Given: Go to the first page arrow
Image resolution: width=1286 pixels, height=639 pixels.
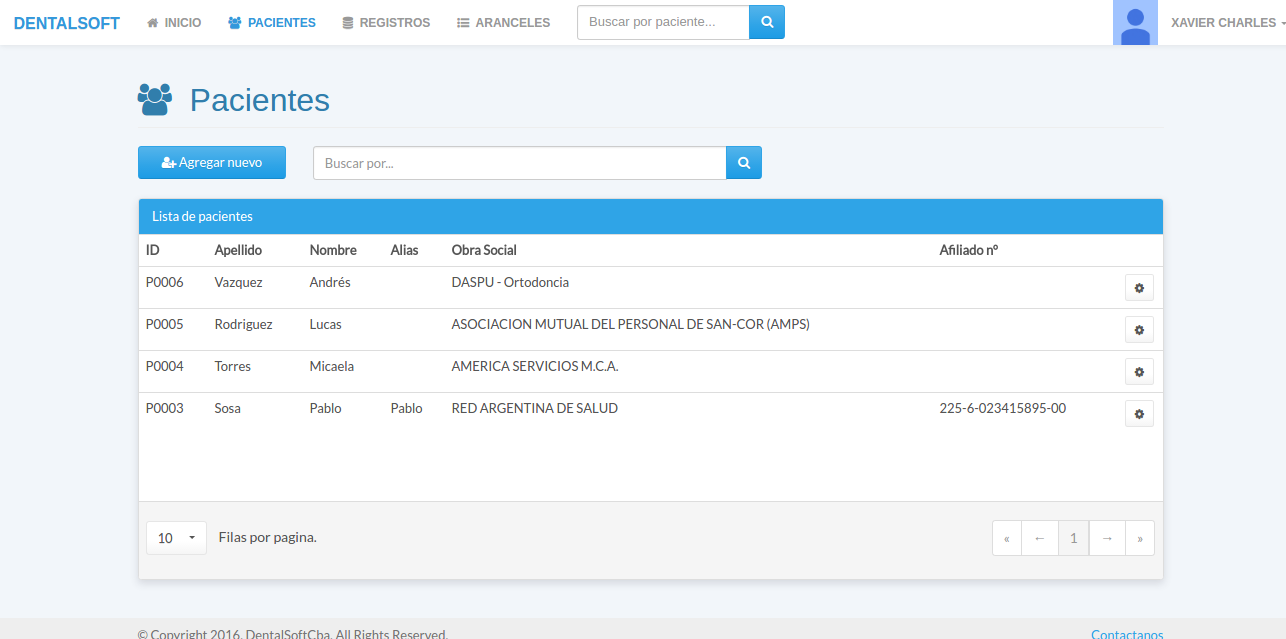Looking at the screenshot, I should (x=1006, y=538).
